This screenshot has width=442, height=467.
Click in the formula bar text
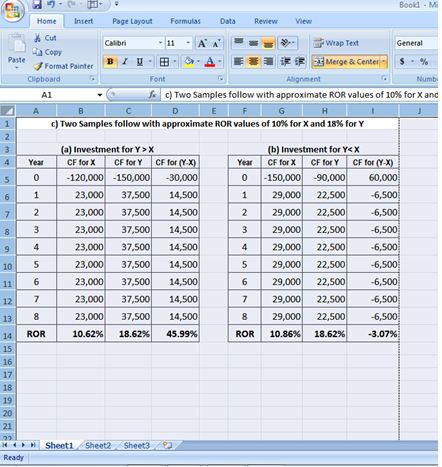click(x=300, y=95)
